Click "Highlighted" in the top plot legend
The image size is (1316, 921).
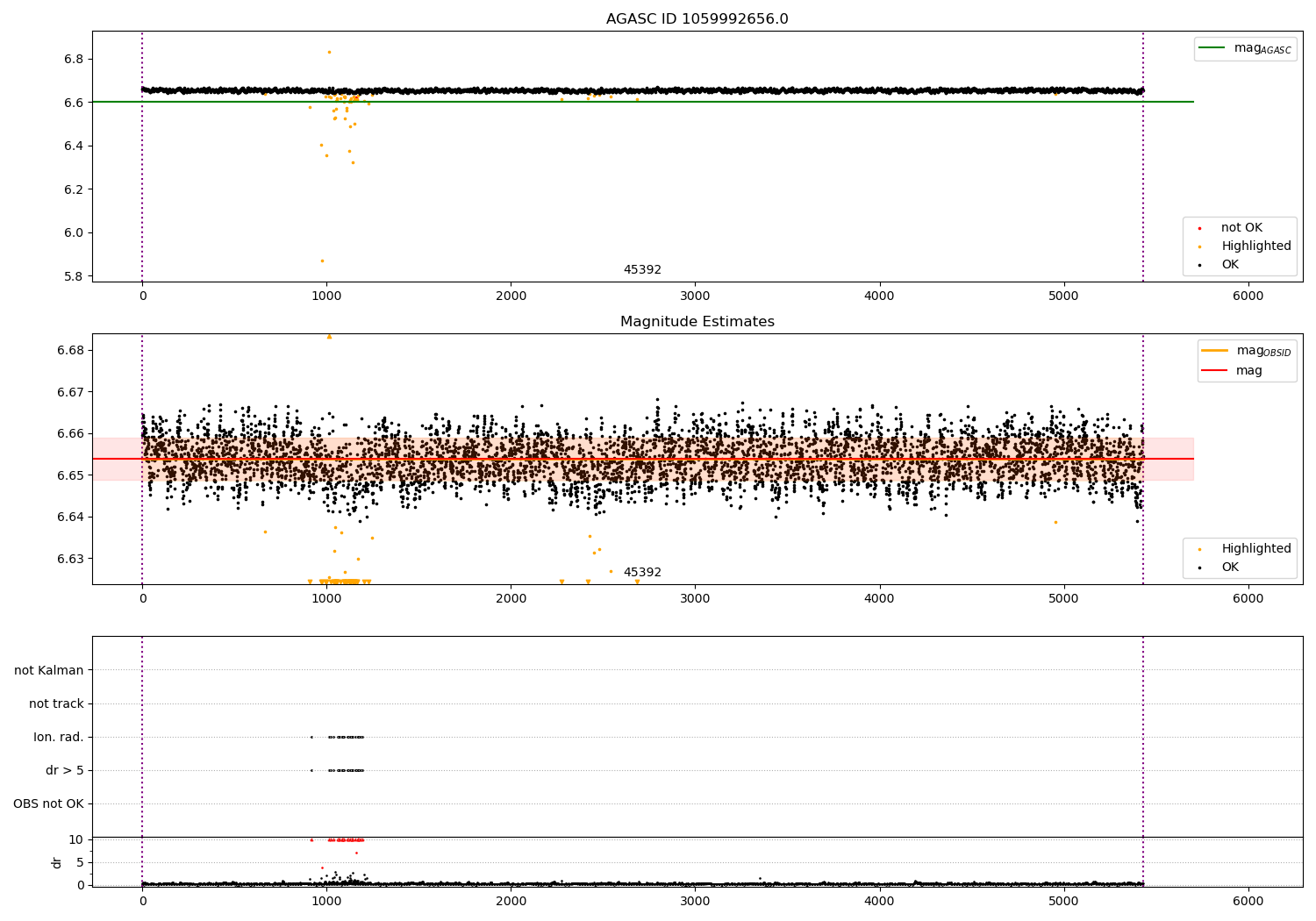point(1256,246)
